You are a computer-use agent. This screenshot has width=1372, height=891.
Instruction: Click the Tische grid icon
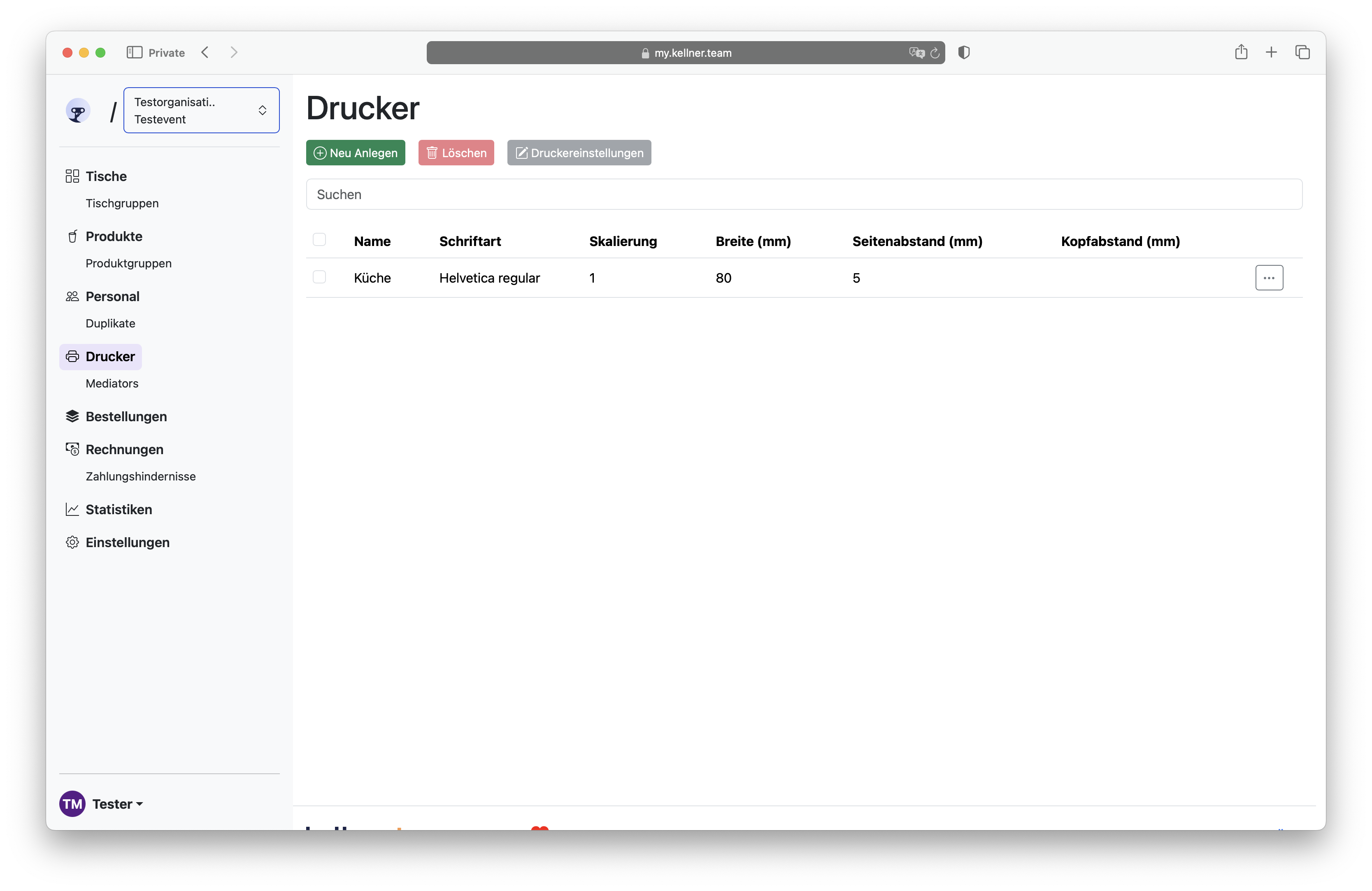click(x=72, y=176)
